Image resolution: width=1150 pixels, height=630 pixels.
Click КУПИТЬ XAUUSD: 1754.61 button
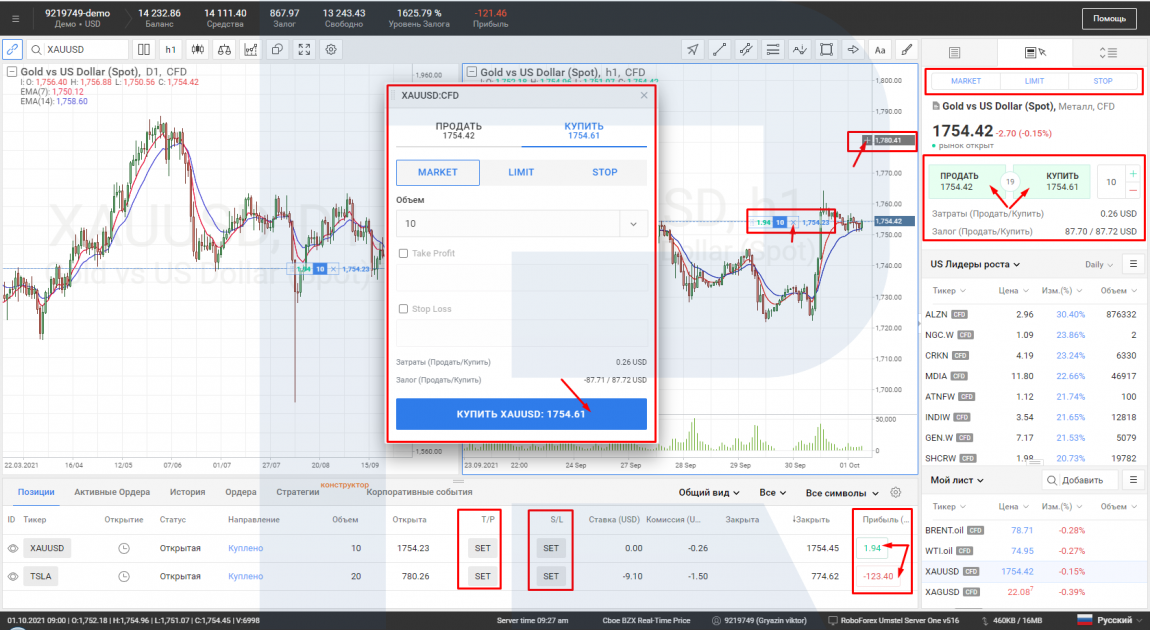click(x=521, y=414)
